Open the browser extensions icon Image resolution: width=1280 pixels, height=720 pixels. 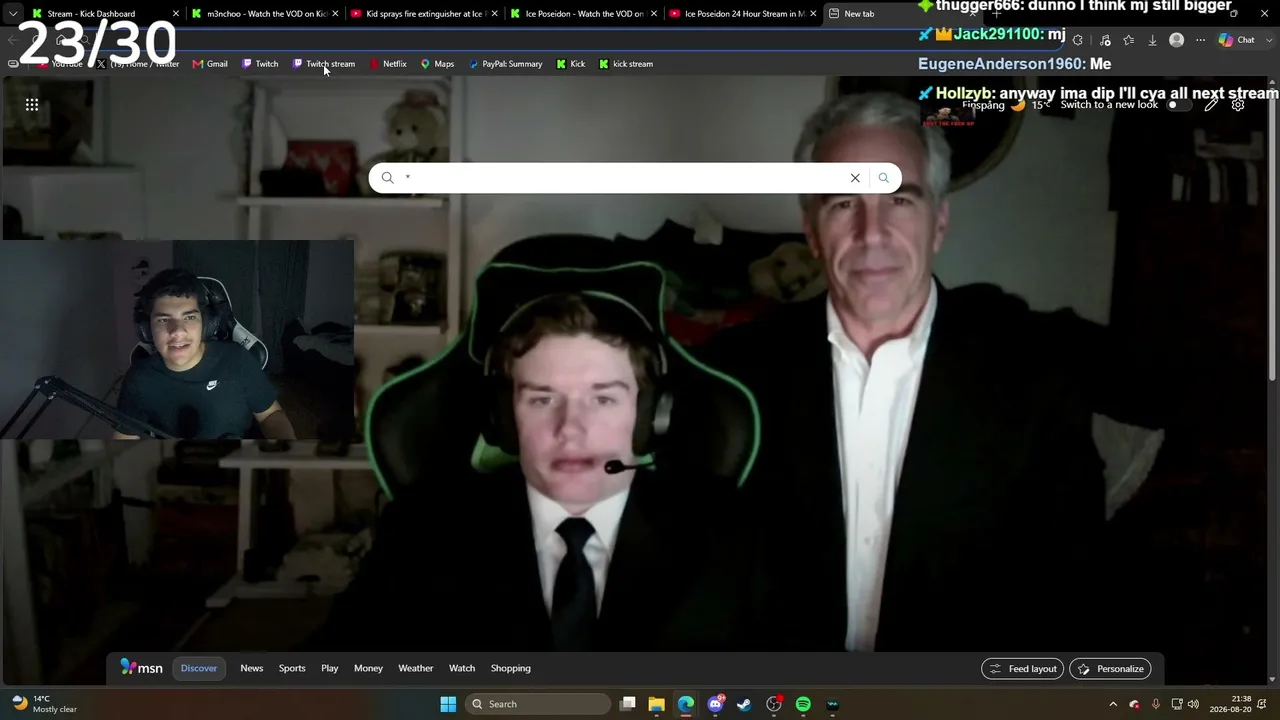tap(1078, 40)
